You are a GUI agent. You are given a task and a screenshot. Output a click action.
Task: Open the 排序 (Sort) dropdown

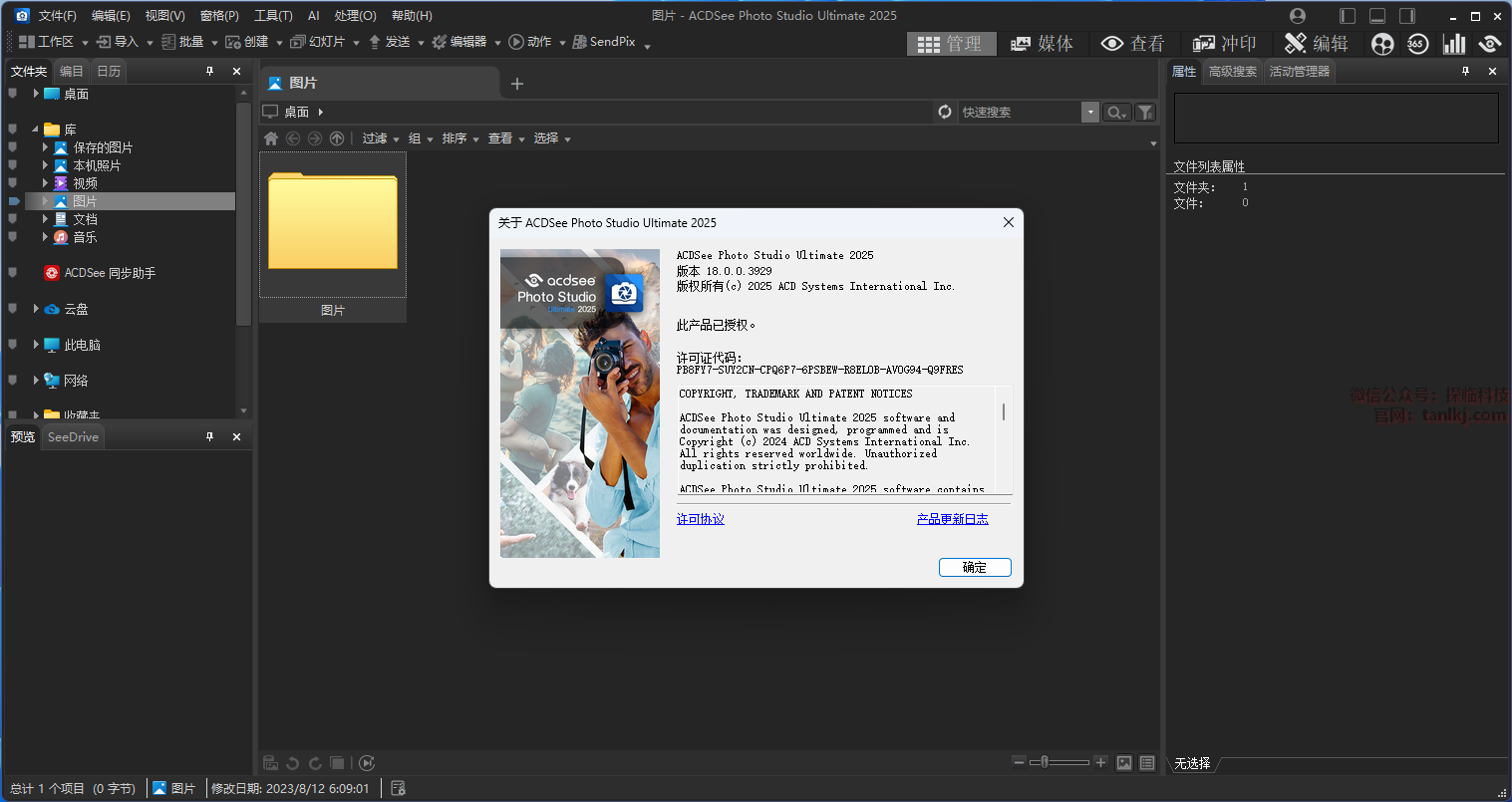tap(460, 138)
